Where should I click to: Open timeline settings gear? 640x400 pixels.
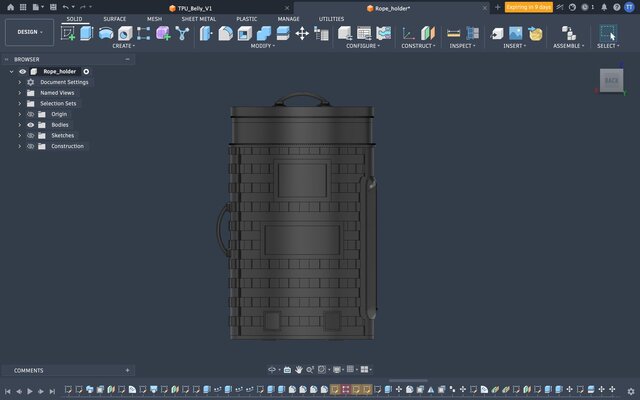631,391
